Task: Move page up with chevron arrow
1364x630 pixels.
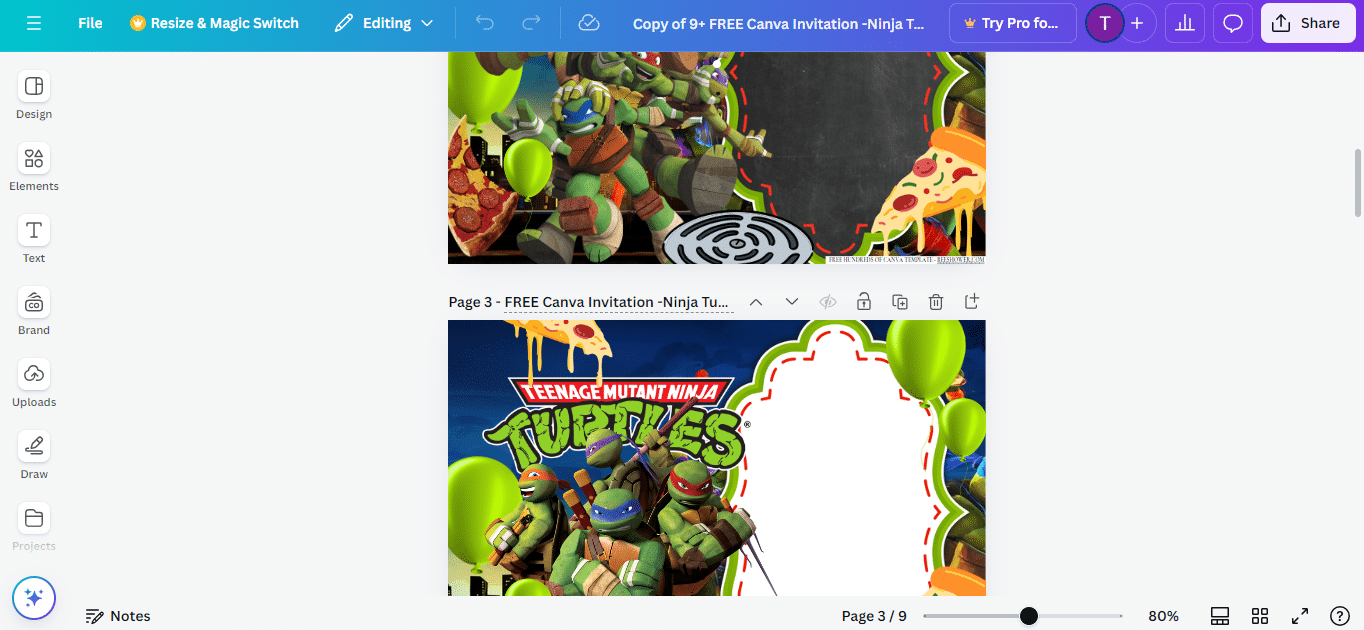Action: pos(756,302)
